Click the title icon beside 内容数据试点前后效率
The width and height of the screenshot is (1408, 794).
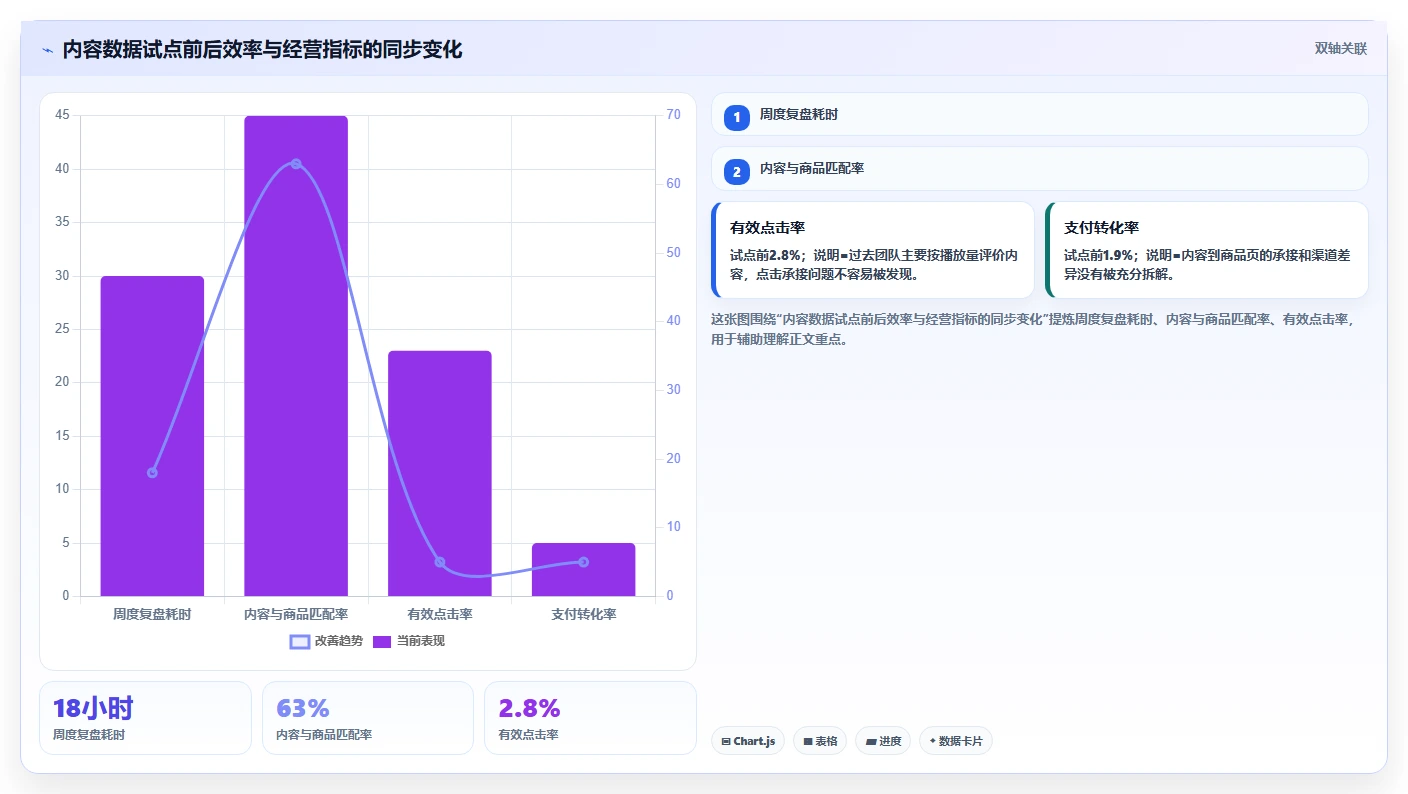point(47,50)
